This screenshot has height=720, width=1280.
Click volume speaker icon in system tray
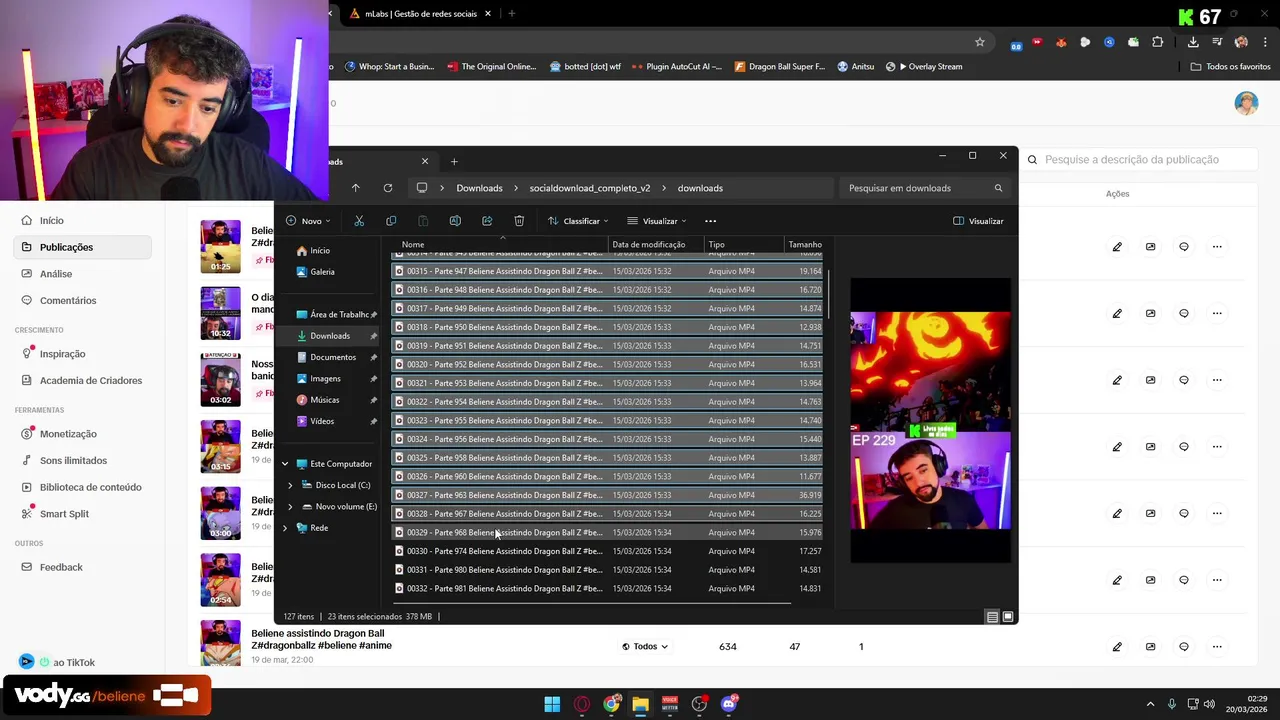click(x=1209, y=704)
